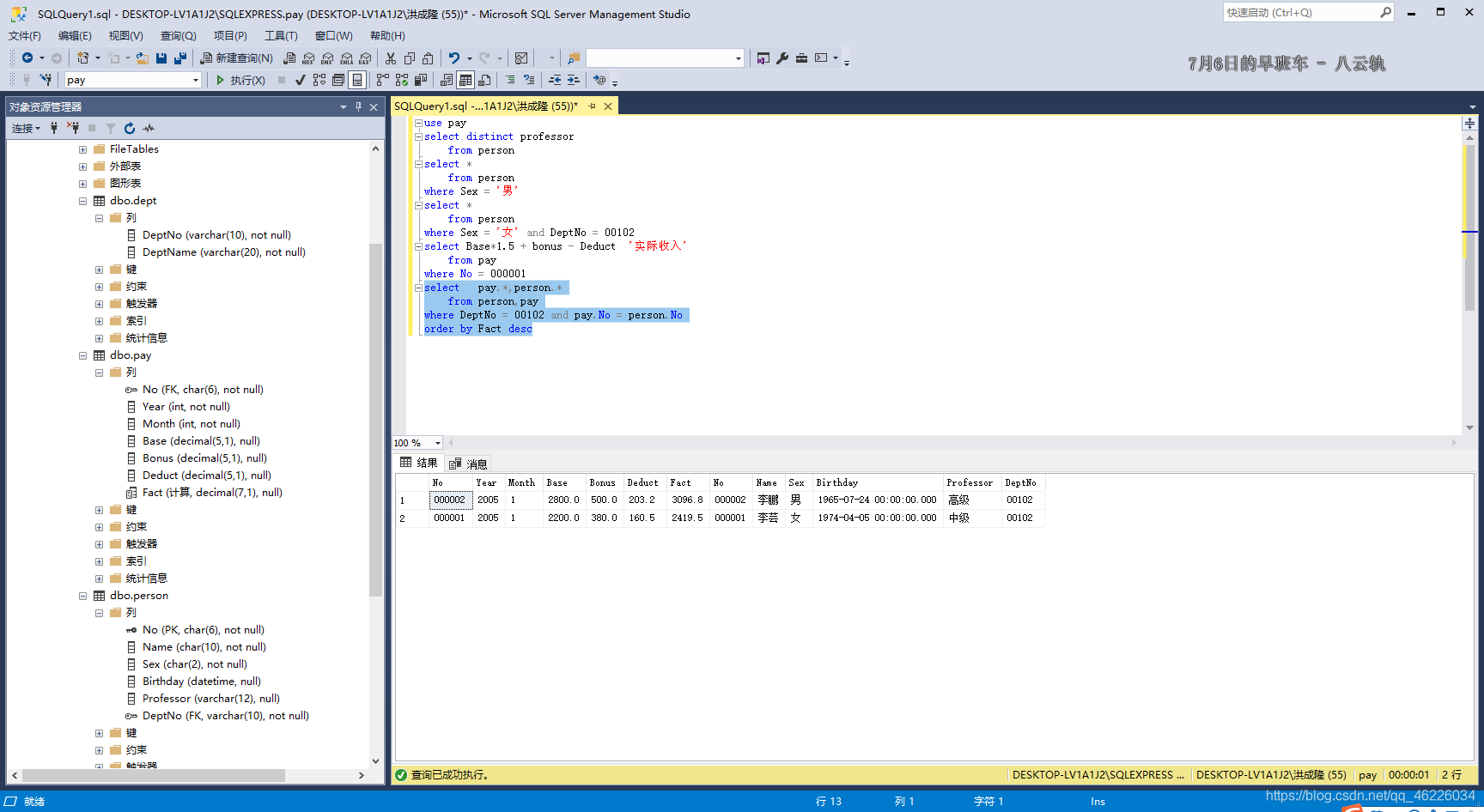Viewport: 1484px width, 812px height.
Task: Click the Toolbox briefcase icon
Action: click(801, 58)
